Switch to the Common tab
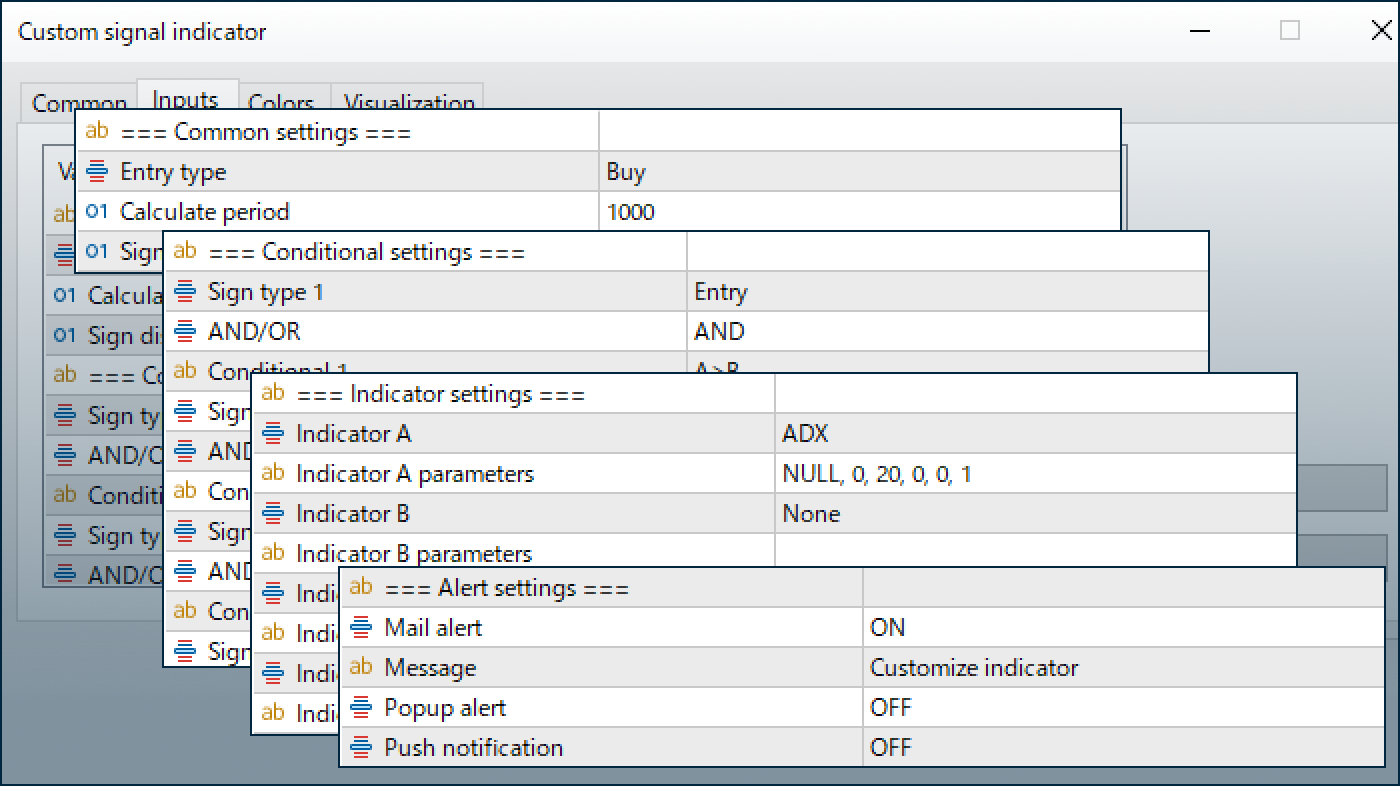The height and width of the screenshot is (786, 1400). click(x=79, y=103)
